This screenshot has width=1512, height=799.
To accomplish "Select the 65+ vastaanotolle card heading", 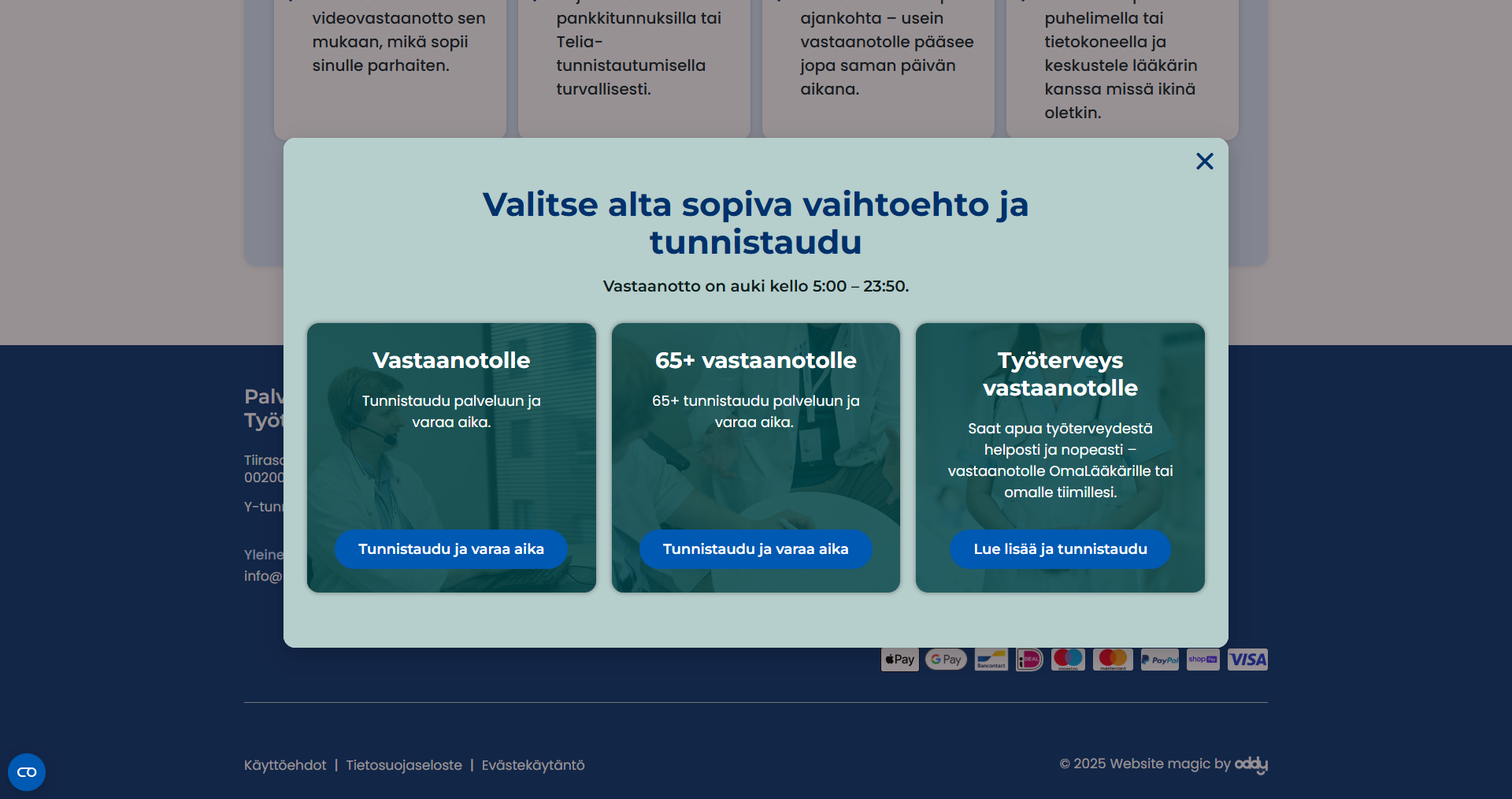I will pyautogui.click(x=755, y=361).
